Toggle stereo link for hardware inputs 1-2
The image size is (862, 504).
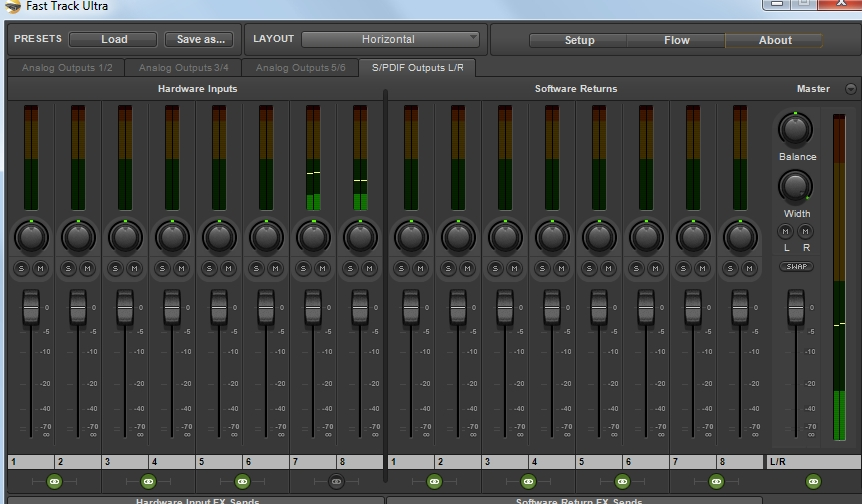(54, 481)
